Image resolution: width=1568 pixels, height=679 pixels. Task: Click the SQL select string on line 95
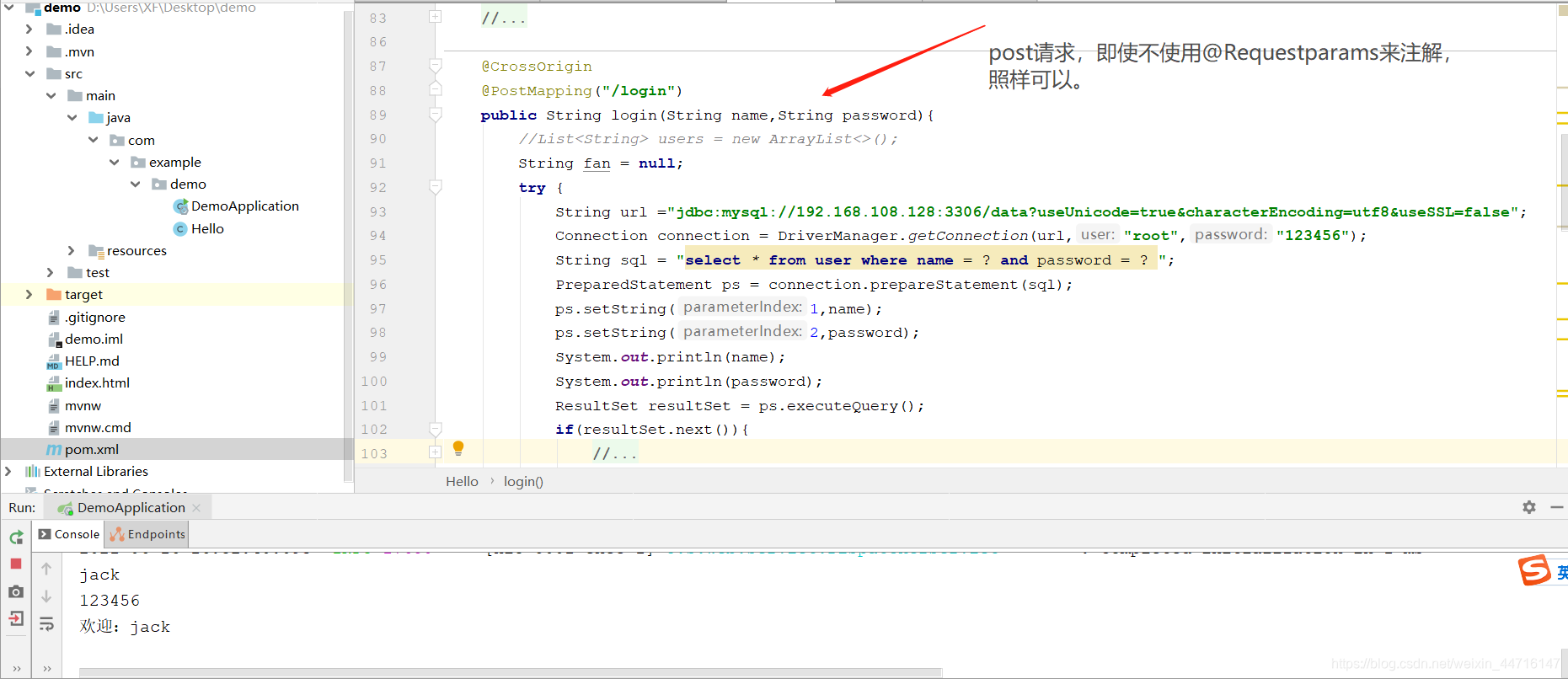coord(920,260)
